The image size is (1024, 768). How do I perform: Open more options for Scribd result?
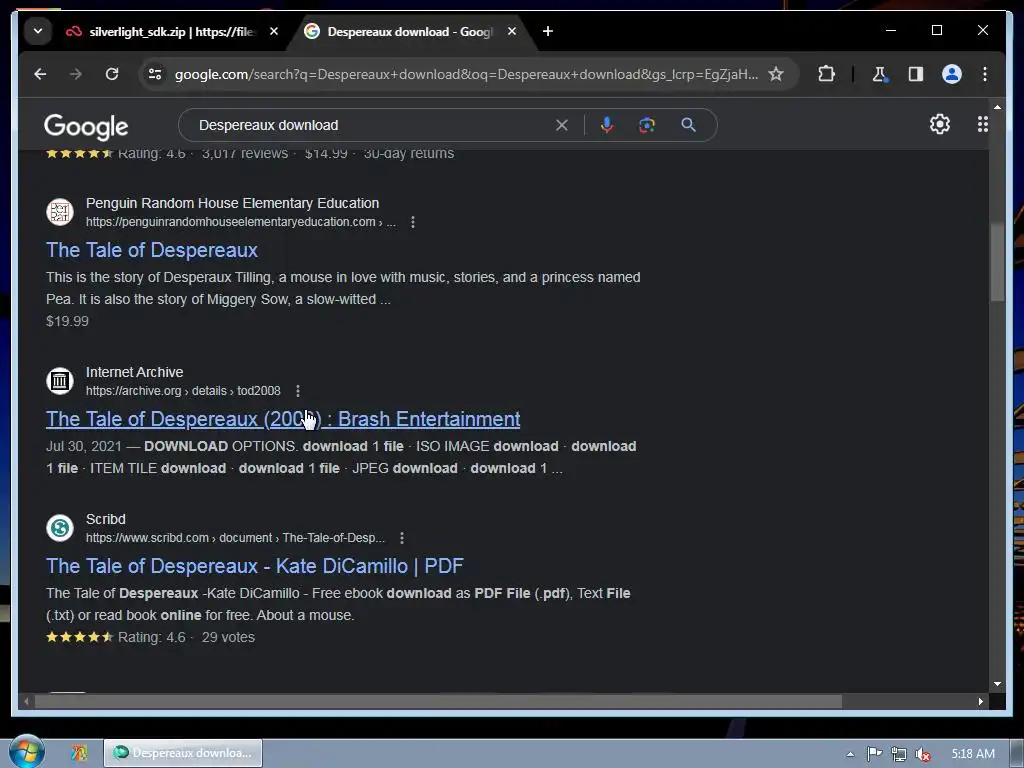click(x=402, y=538)
